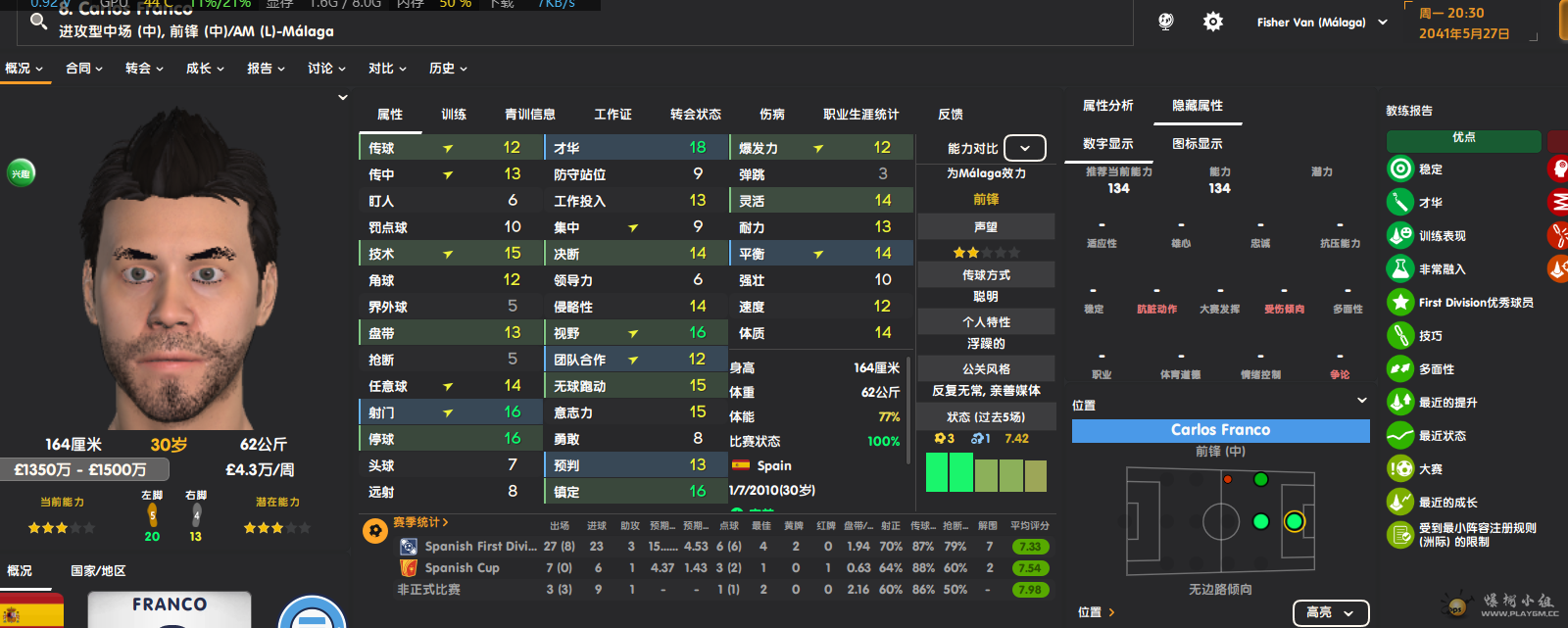This screenshot has width=1568, height=628.
Task: Collapse the 位置 panel chevron
Action: (1362, 401)
